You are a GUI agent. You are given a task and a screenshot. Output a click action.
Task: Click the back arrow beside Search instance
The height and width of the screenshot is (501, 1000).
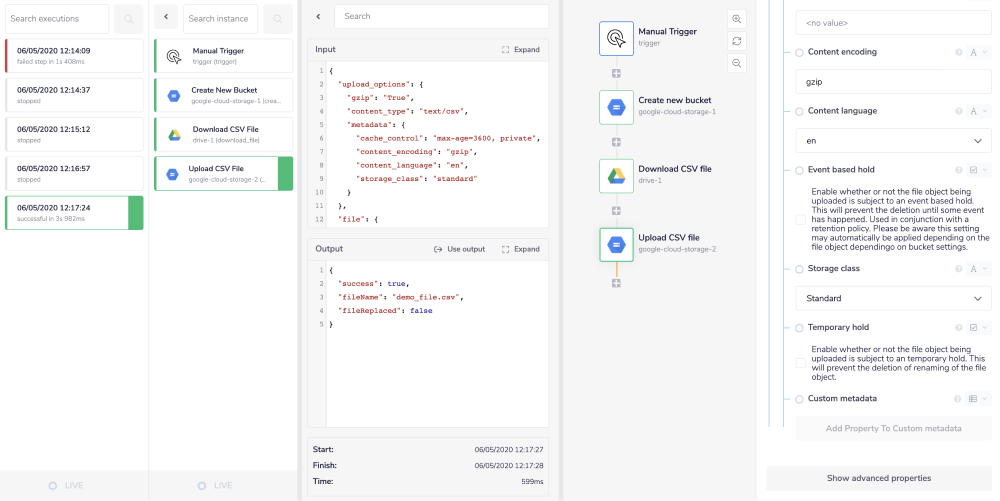(166, 19)
